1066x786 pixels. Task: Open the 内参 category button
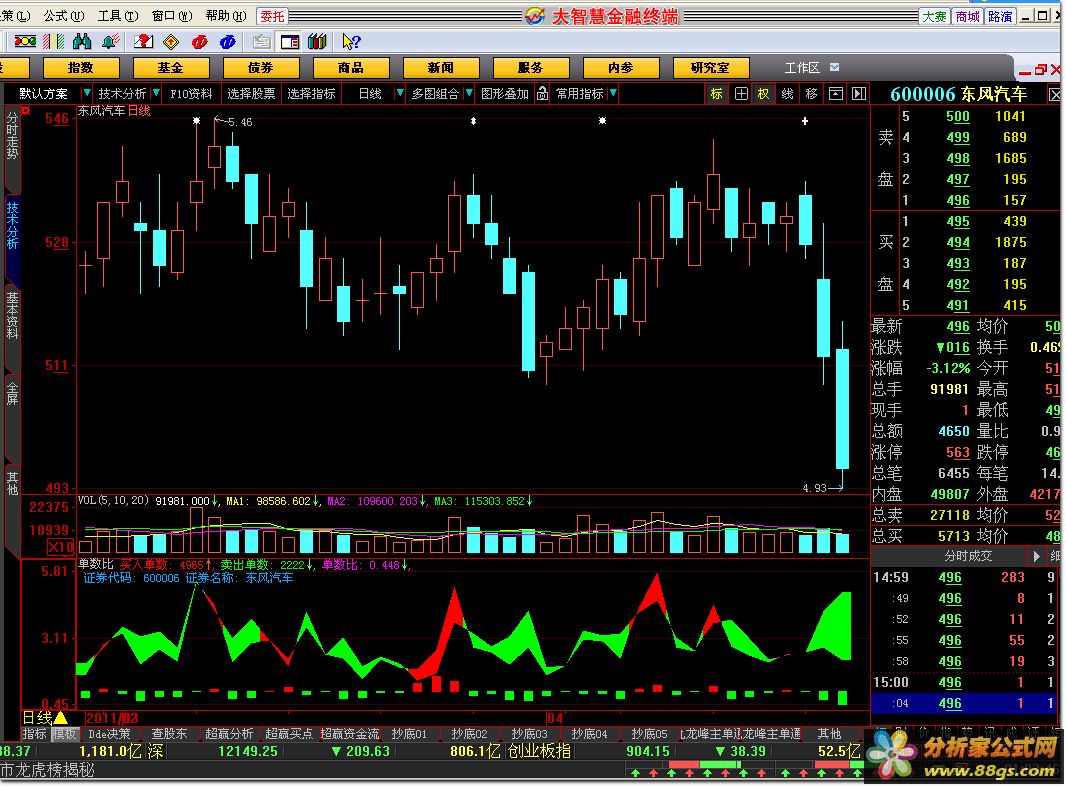621,67
